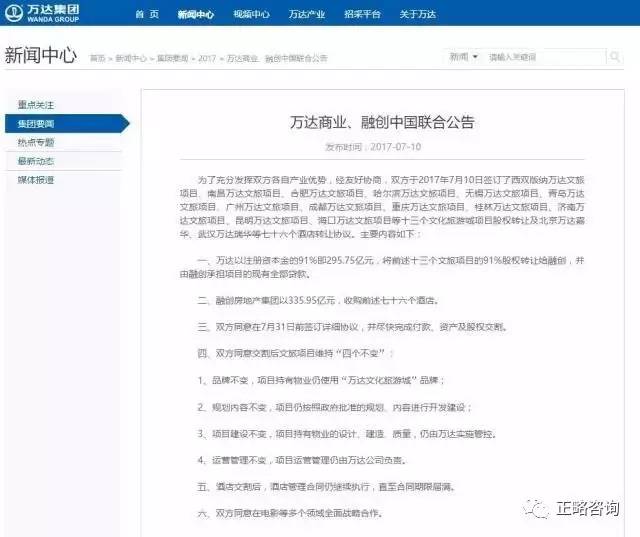This screenshot has height=537, width=640.
Task: Click the article title 万达商业、融创中国联合公告
Action: [382, 122]
